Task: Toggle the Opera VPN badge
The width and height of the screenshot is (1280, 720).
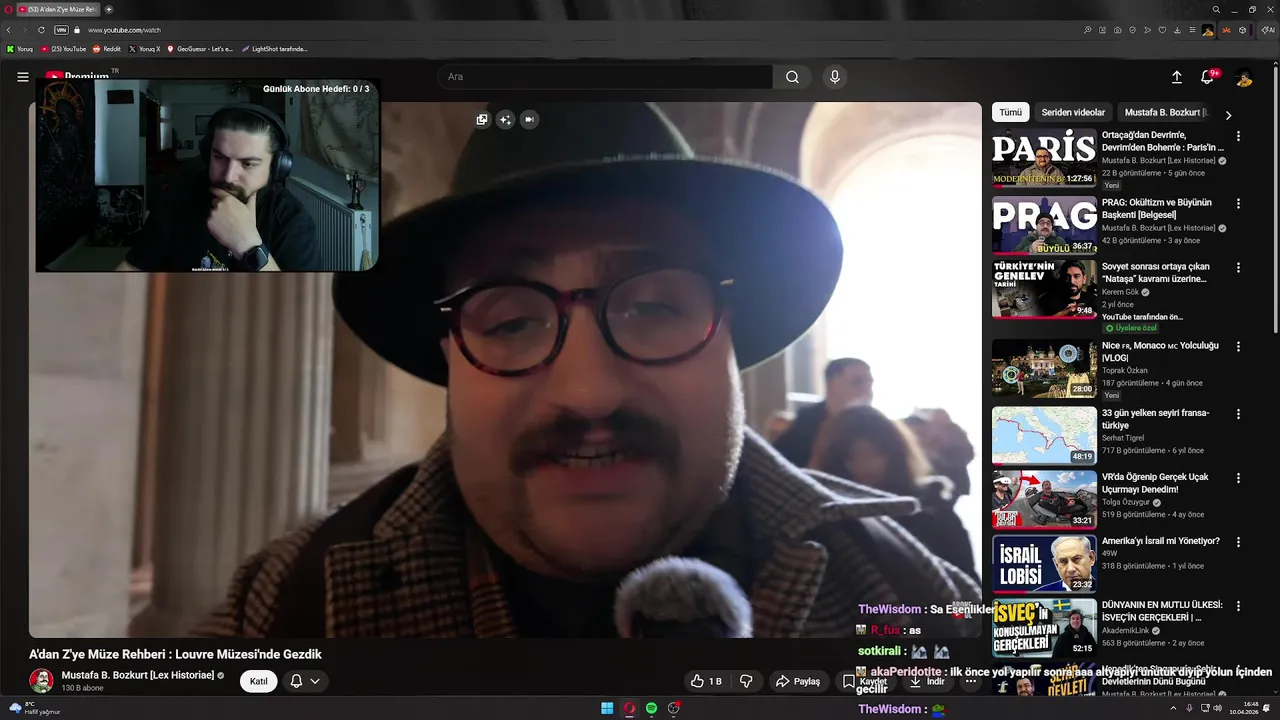Action: (x=61, y=30)
